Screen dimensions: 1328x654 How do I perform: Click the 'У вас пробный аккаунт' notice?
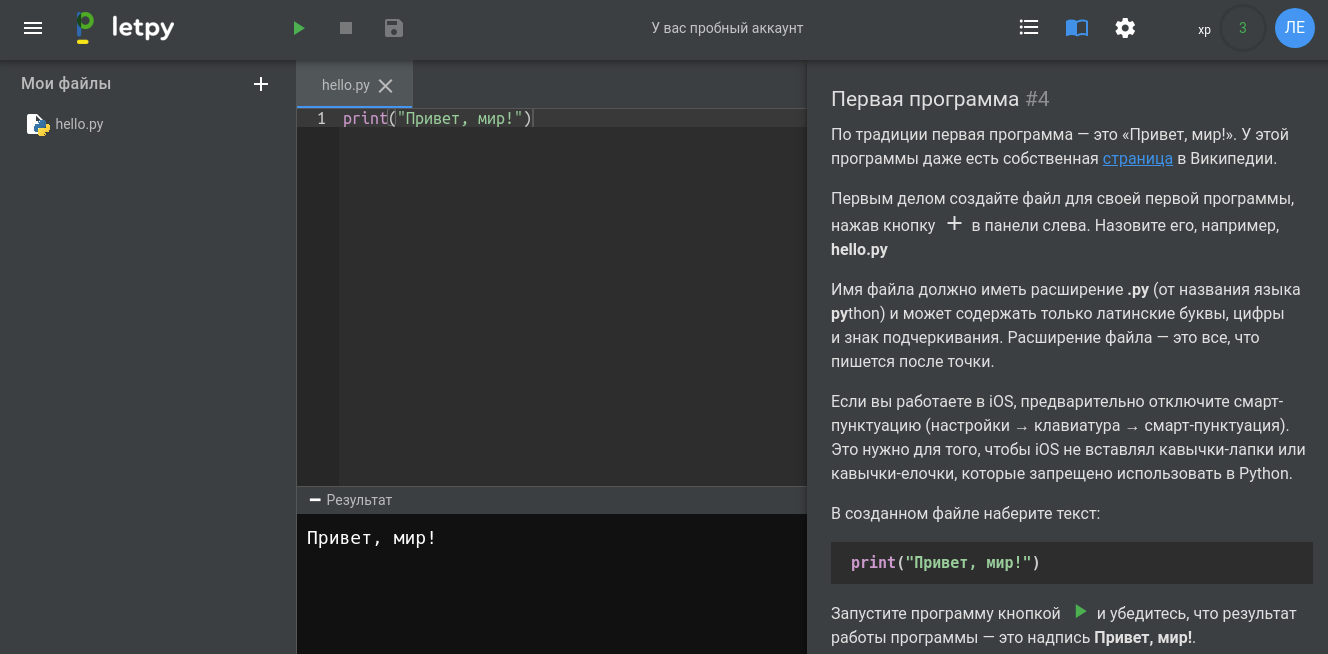coord(727,28)
